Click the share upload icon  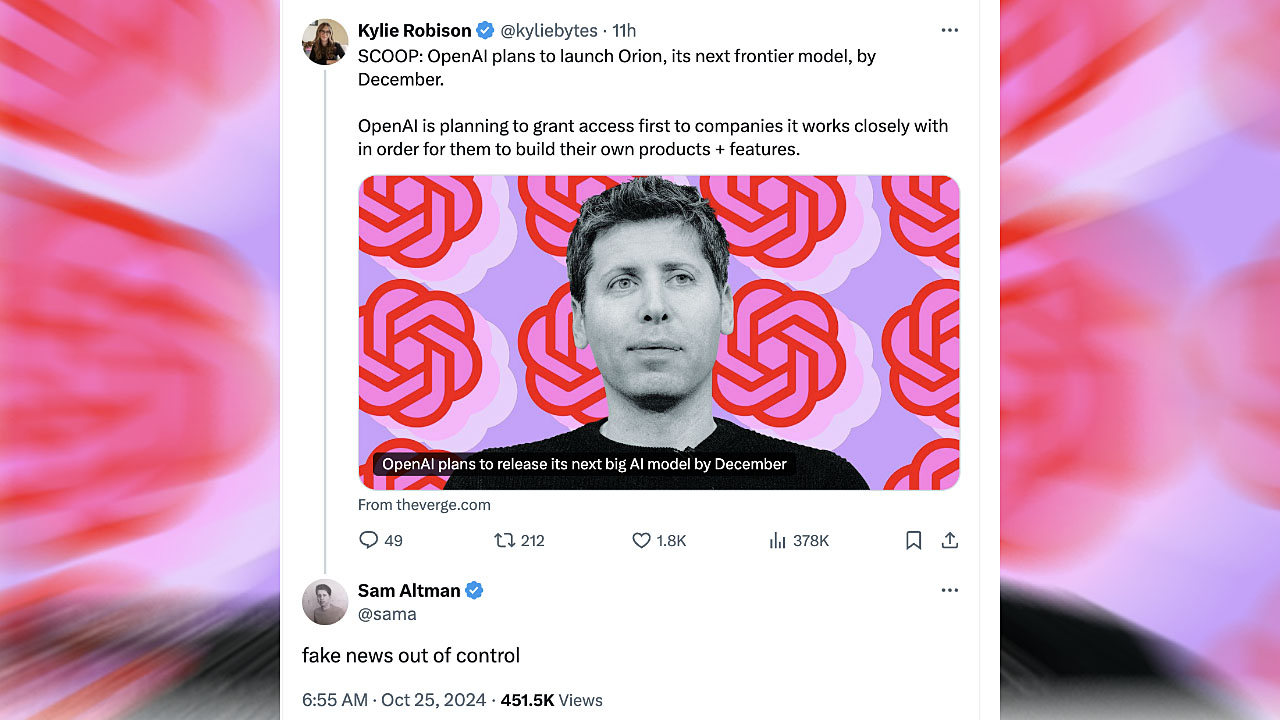(950, 540)
